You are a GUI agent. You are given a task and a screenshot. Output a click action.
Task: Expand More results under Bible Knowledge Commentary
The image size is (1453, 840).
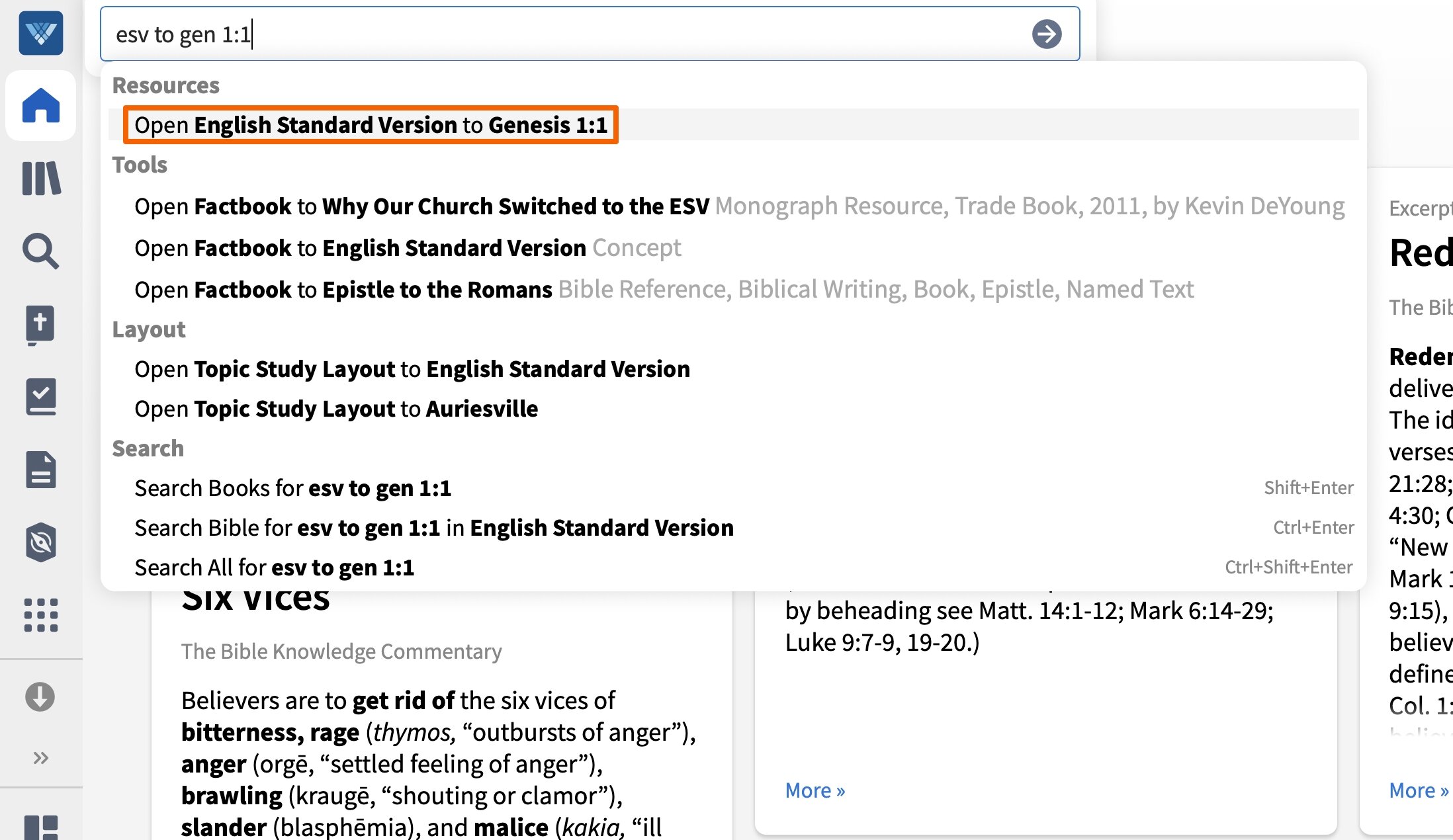point(814,789)
